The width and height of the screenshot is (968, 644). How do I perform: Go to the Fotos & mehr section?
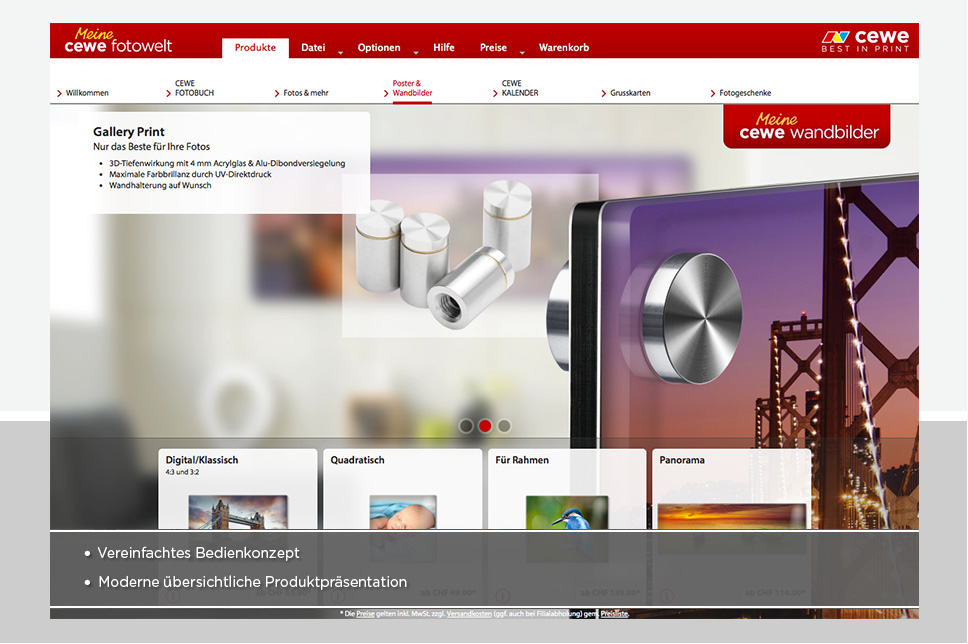[306, 93]
